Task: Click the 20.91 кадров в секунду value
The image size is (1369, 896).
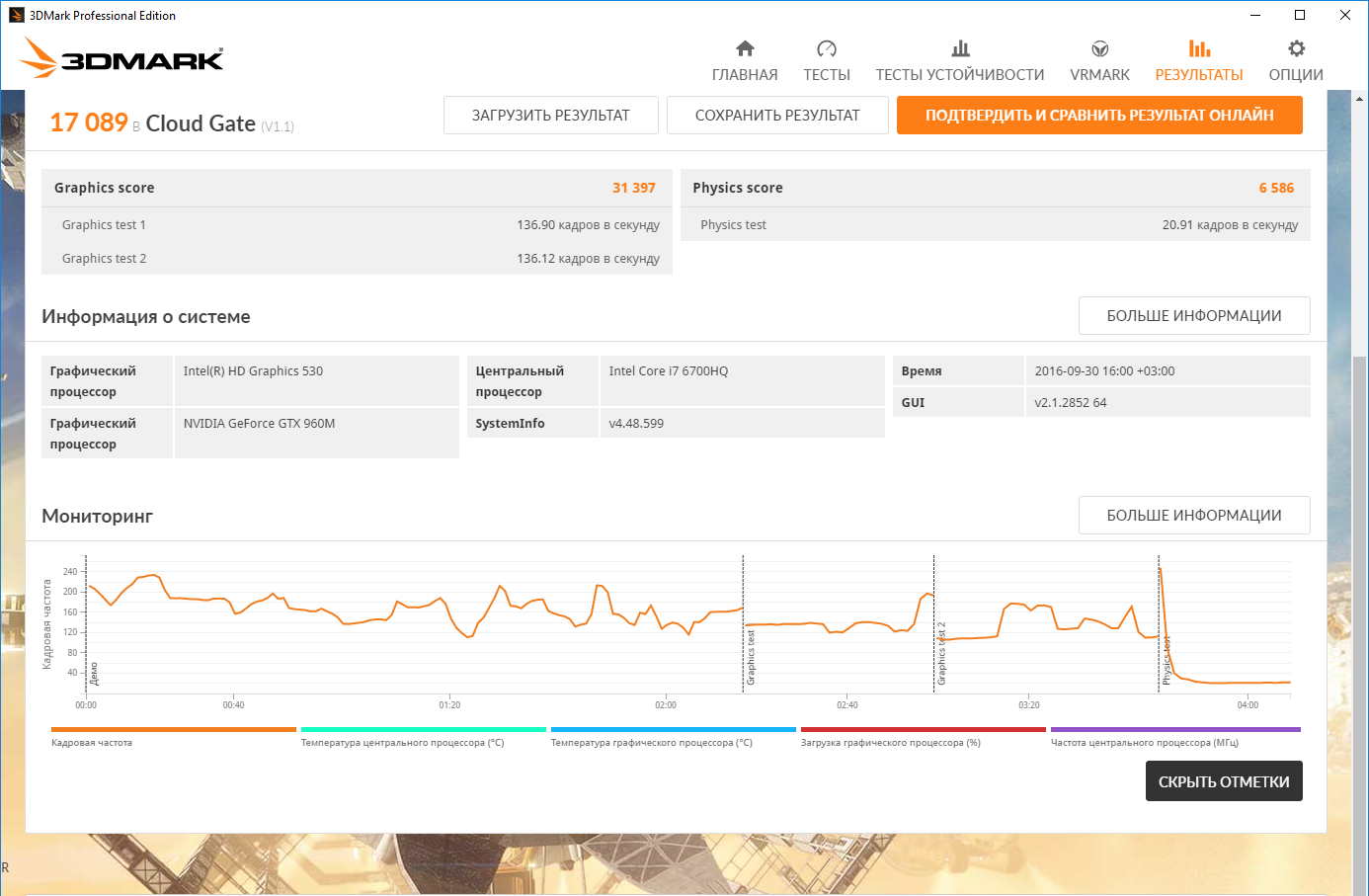Action: (1230, 225)
